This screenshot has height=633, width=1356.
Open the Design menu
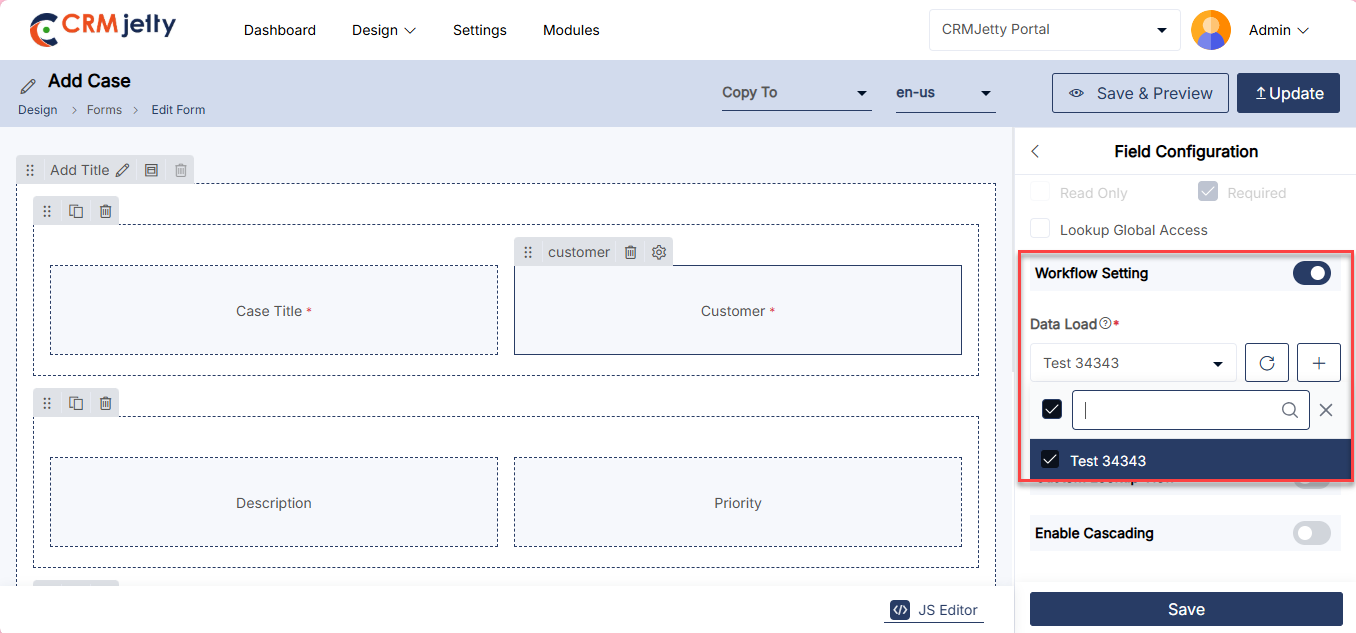coord(384,30)
